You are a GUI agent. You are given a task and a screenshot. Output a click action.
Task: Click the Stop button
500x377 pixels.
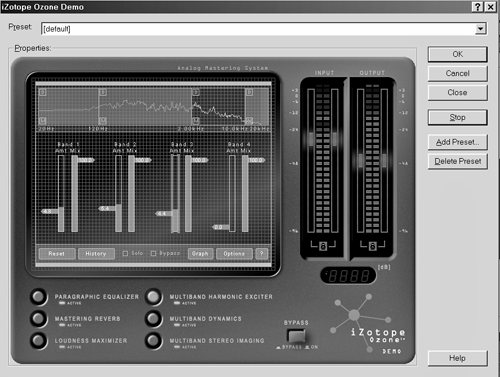pos(458,117)
